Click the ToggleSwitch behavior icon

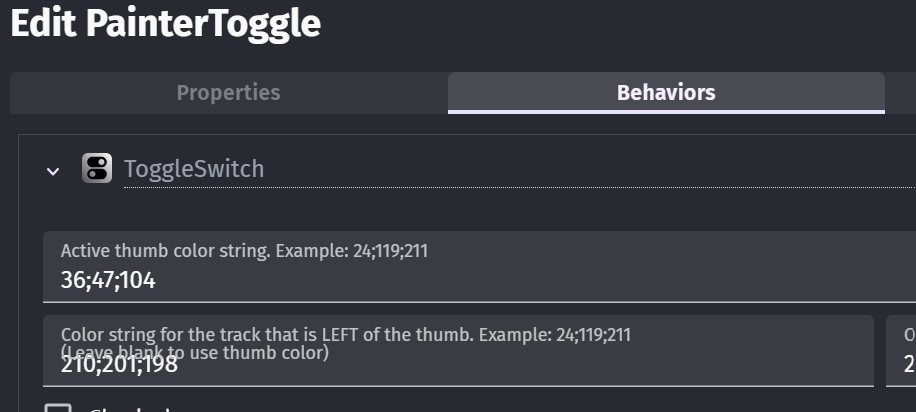click(x=97, y=168)
